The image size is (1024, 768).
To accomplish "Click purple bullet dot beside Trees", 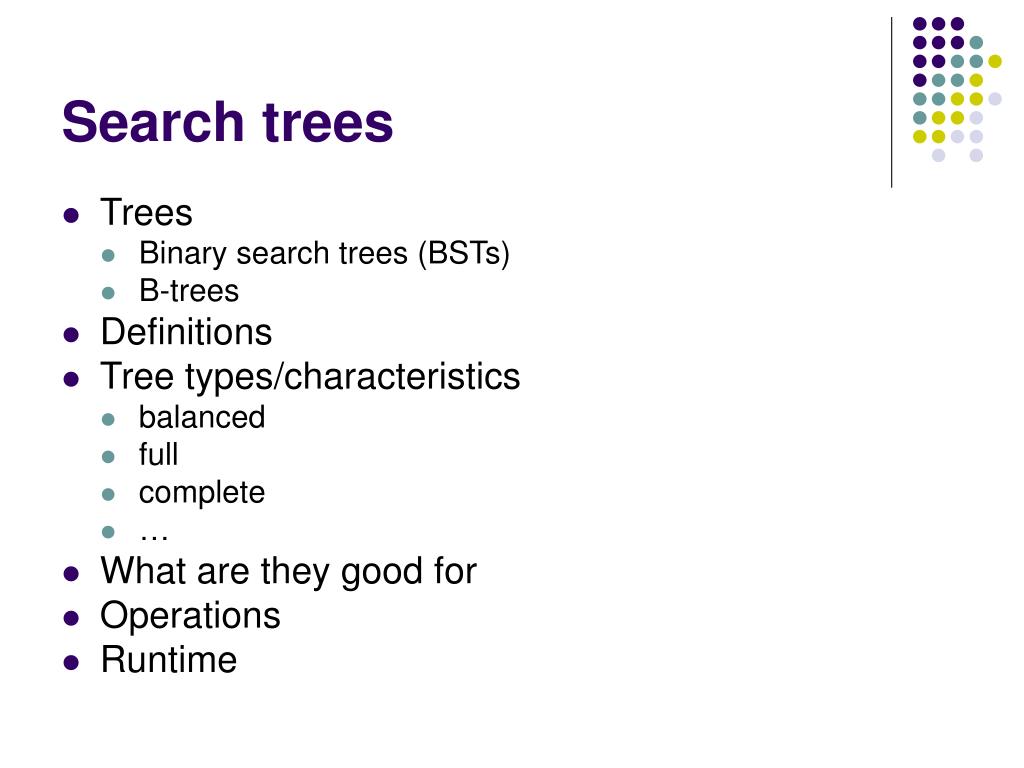I will pos(71,216).
